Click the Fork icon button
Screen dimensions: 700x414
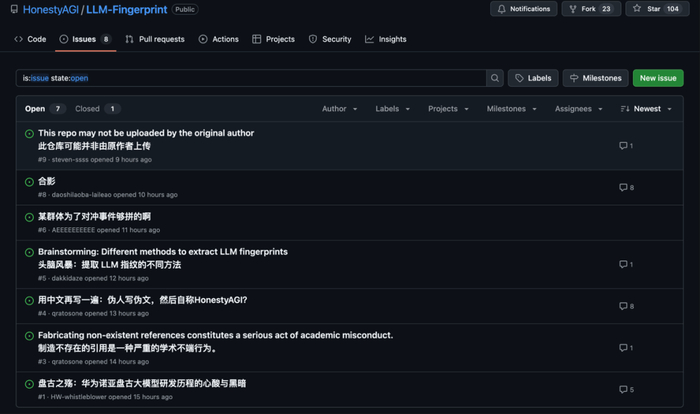click(x=573, y=9)
